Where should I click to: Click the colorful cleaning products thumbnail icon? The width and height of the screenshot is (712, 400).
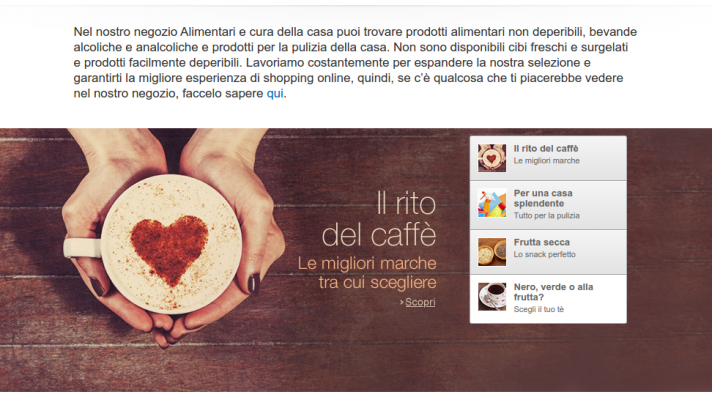(492, 203)
